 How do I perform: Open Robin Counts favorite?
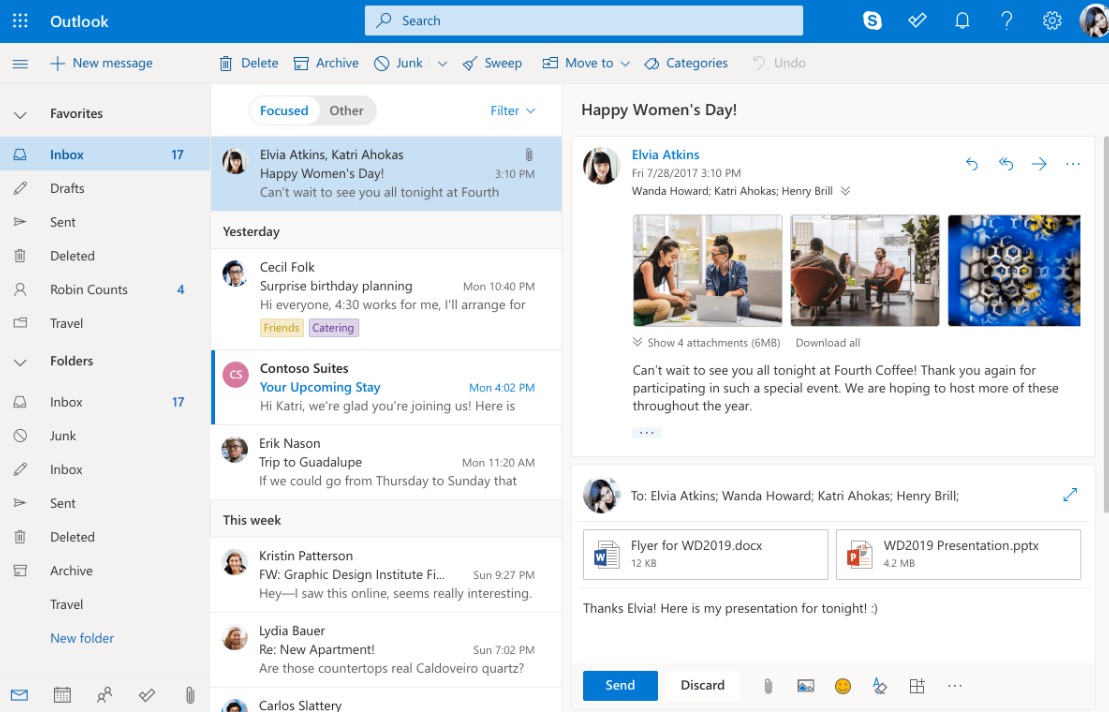tap(105, 290)
